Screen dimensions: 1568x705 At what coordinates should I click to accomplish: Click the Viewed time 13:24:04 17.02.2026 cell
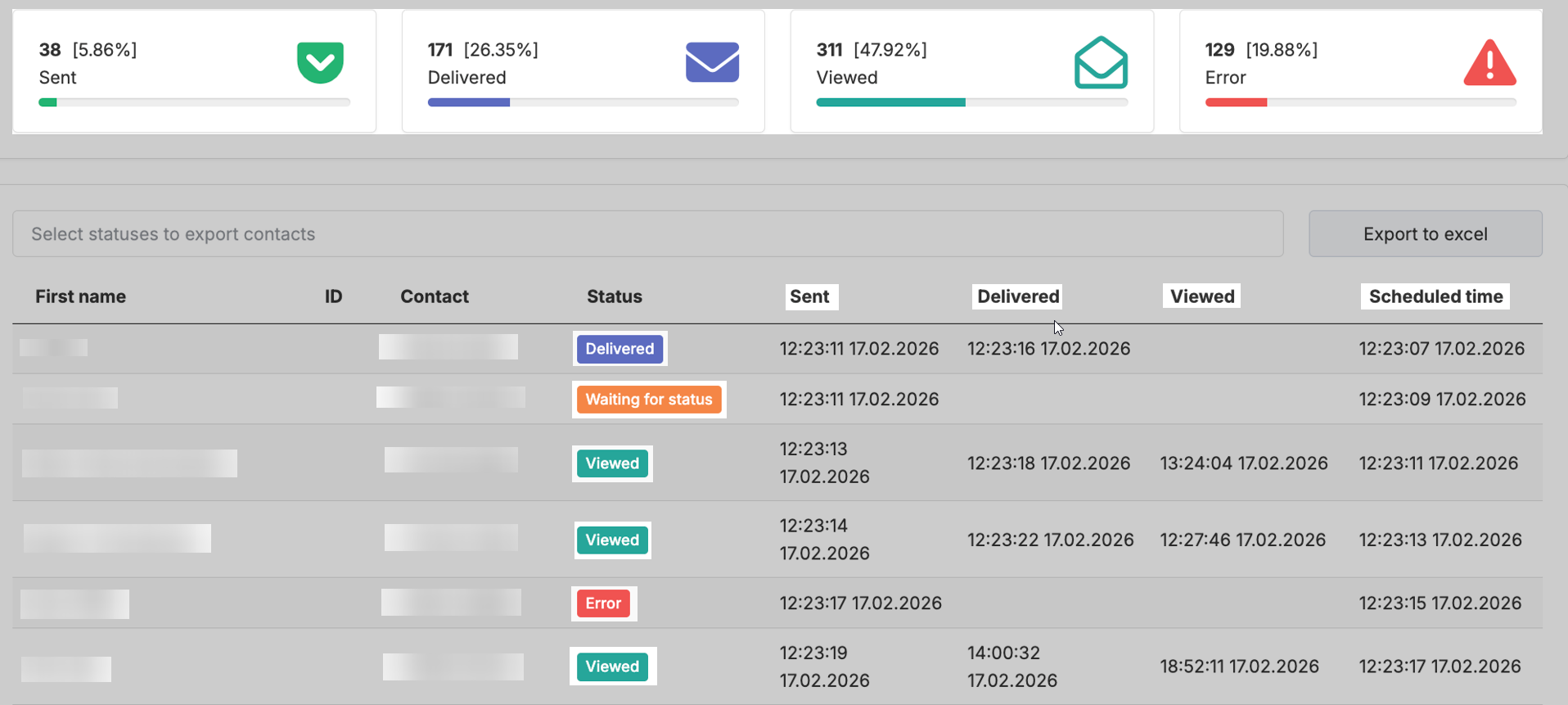coord(1243,463)
